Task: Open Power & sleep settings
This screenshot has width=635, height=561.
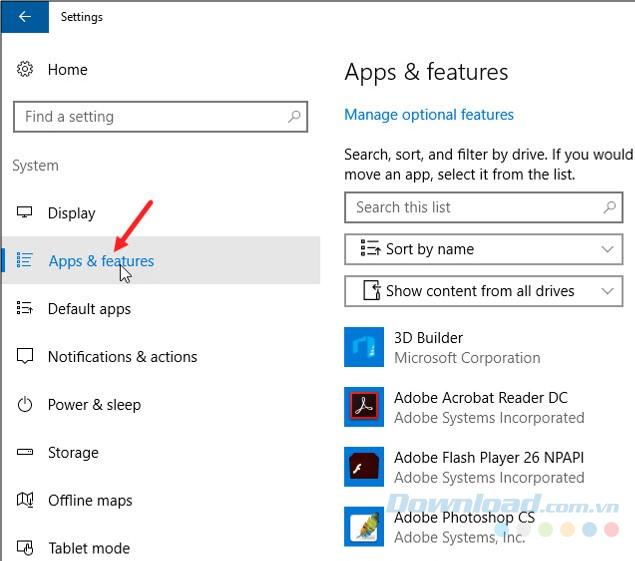Action: tap(94, 405)
